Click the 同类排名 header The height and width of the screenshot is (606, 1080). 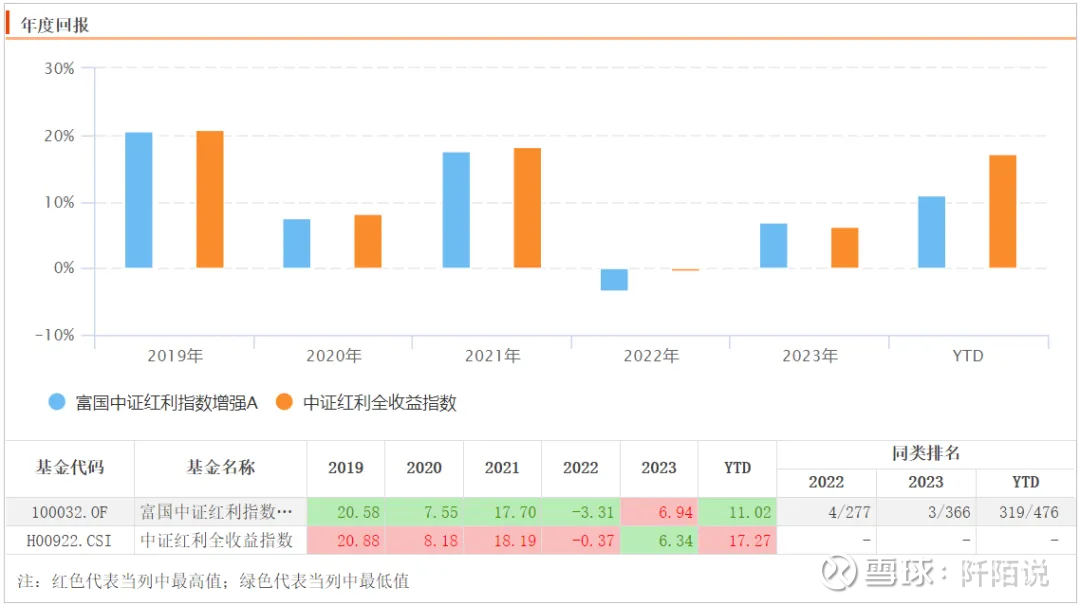926,454
